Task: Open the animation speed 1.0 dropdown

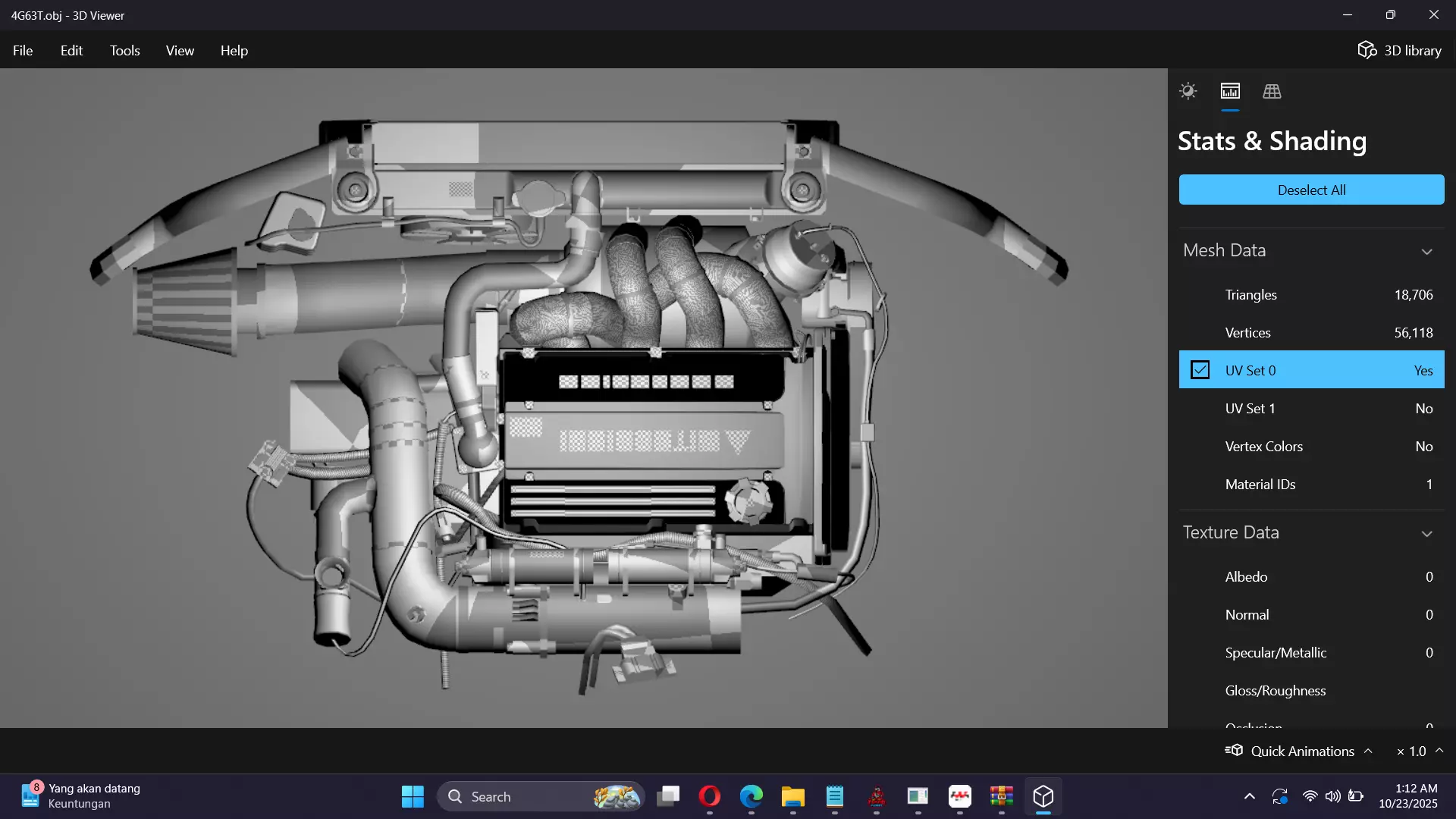Action: 1420,751
